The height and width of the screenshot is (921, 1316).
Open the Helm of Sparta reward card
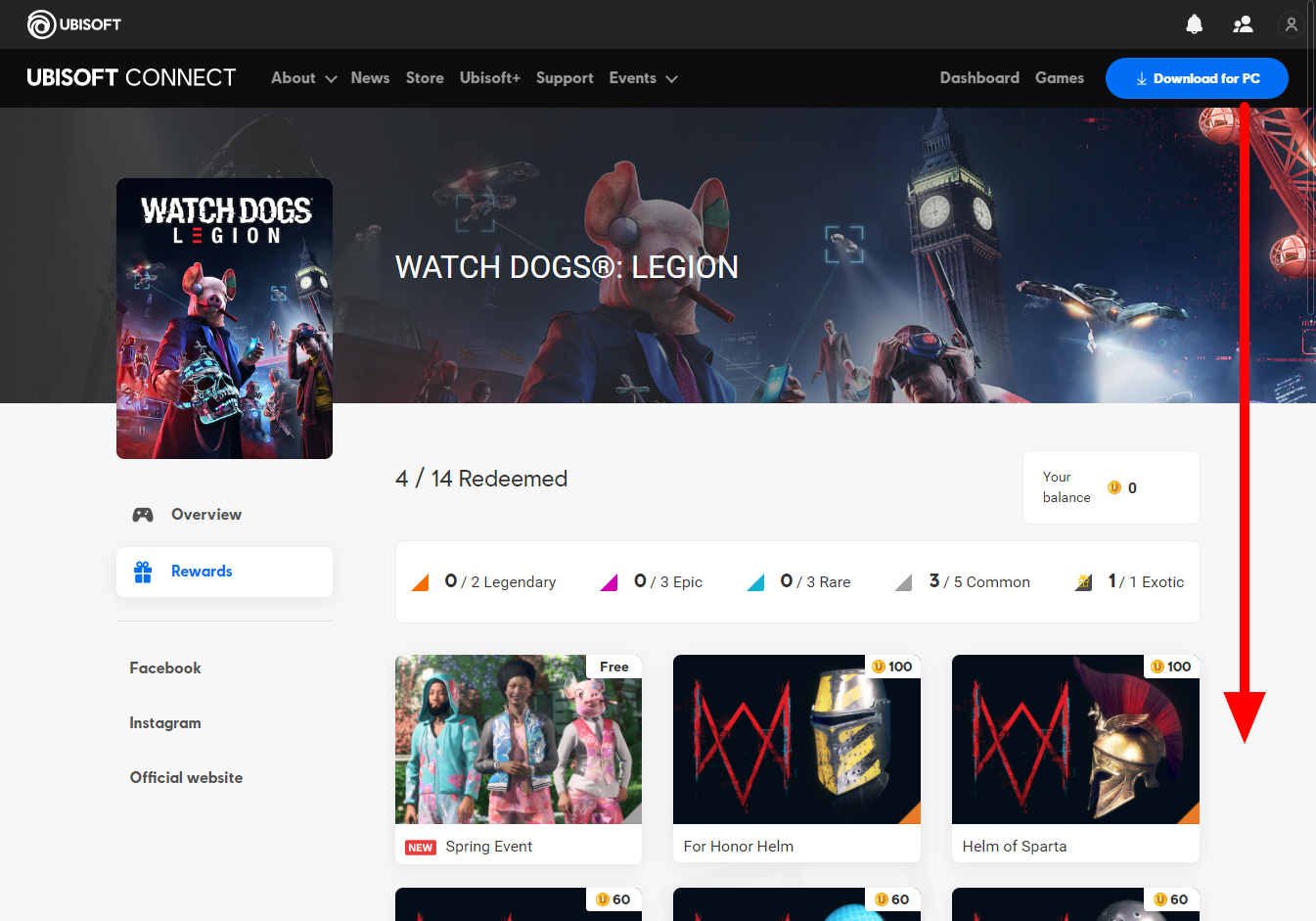tap(1075, 760)
